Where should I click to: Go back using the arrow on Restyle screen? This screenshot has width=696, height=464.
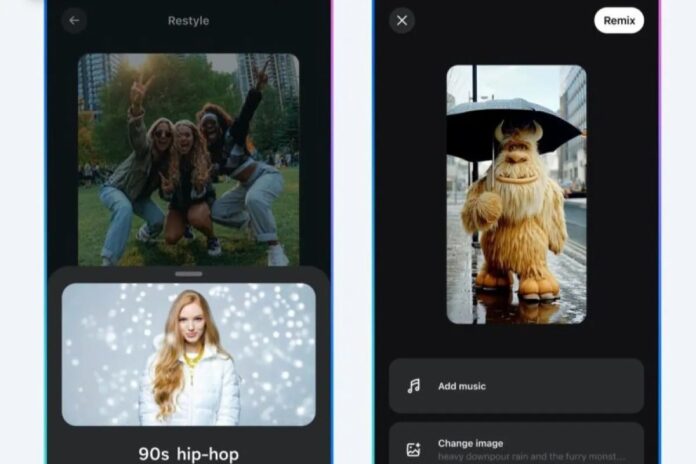[x=74, y=20]
